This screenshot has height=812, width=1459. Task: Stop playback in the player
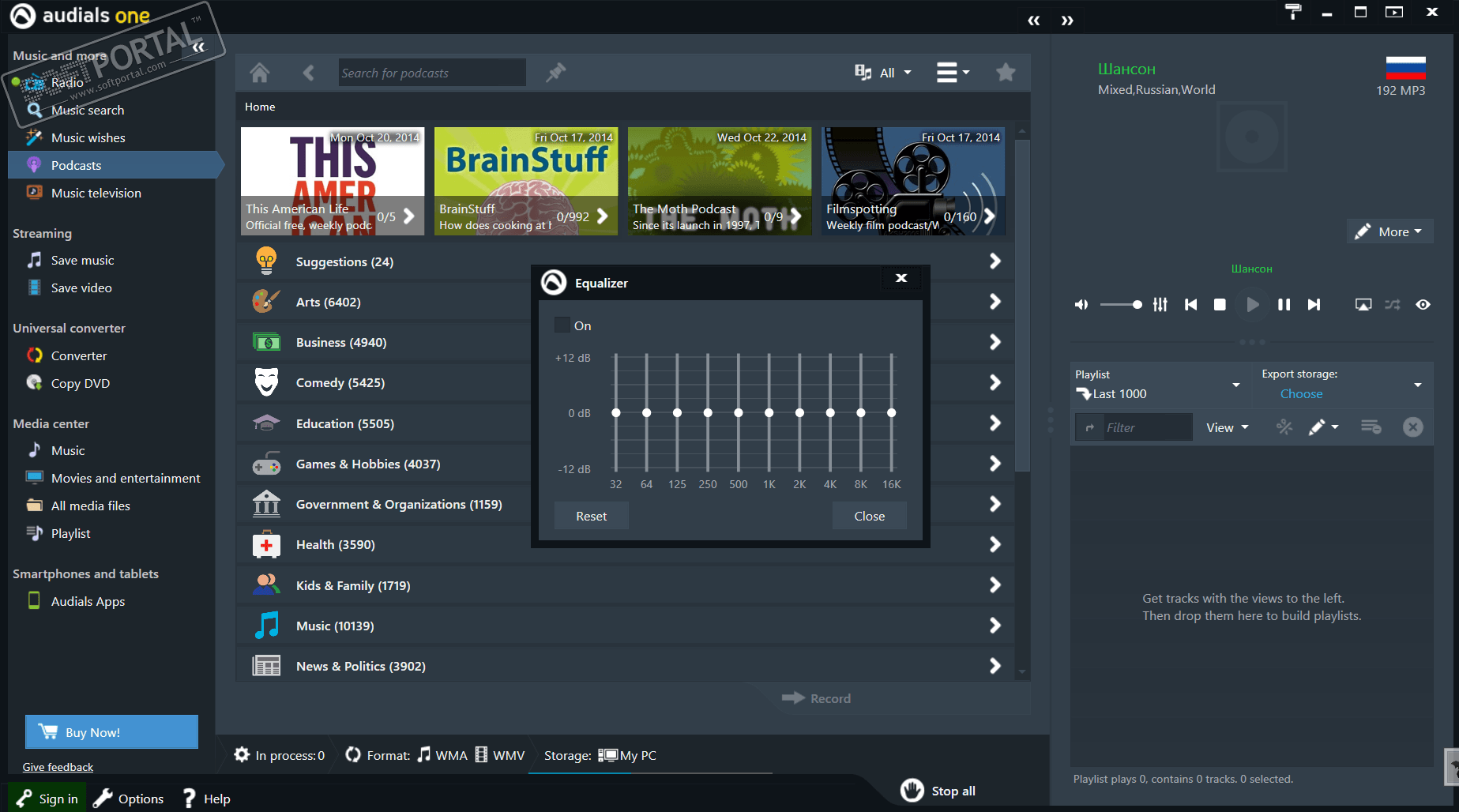click(x=1220, y=304)
